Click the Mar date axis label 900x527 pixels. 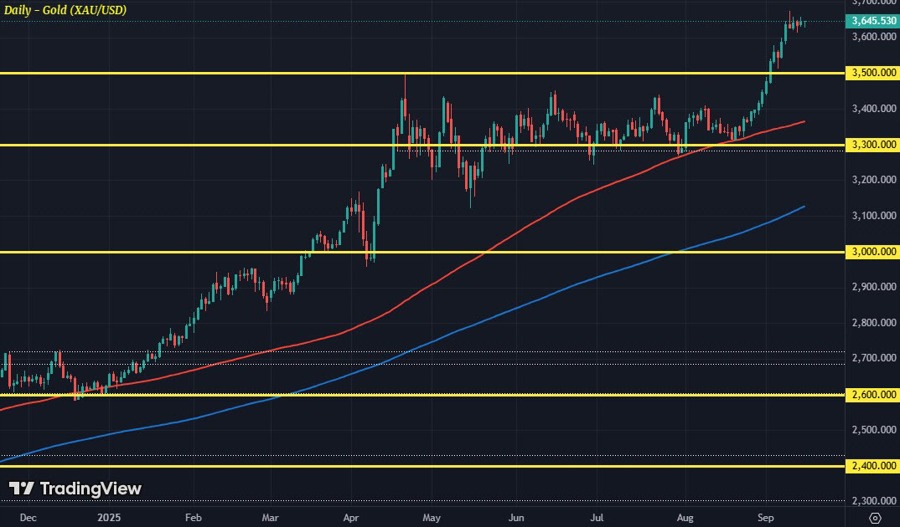270,518
